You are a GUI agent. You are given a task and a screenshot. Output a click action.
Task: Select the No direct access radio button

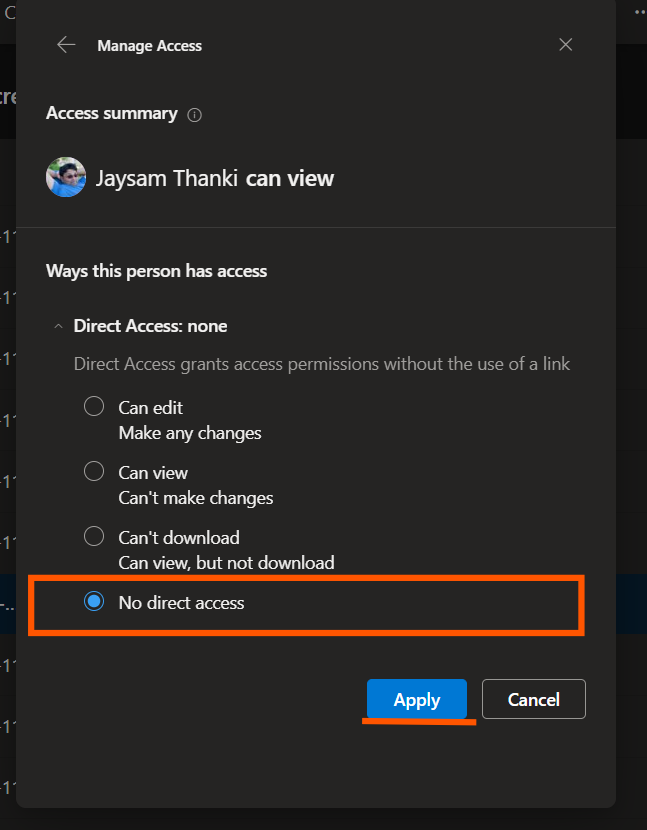point(94,602)
